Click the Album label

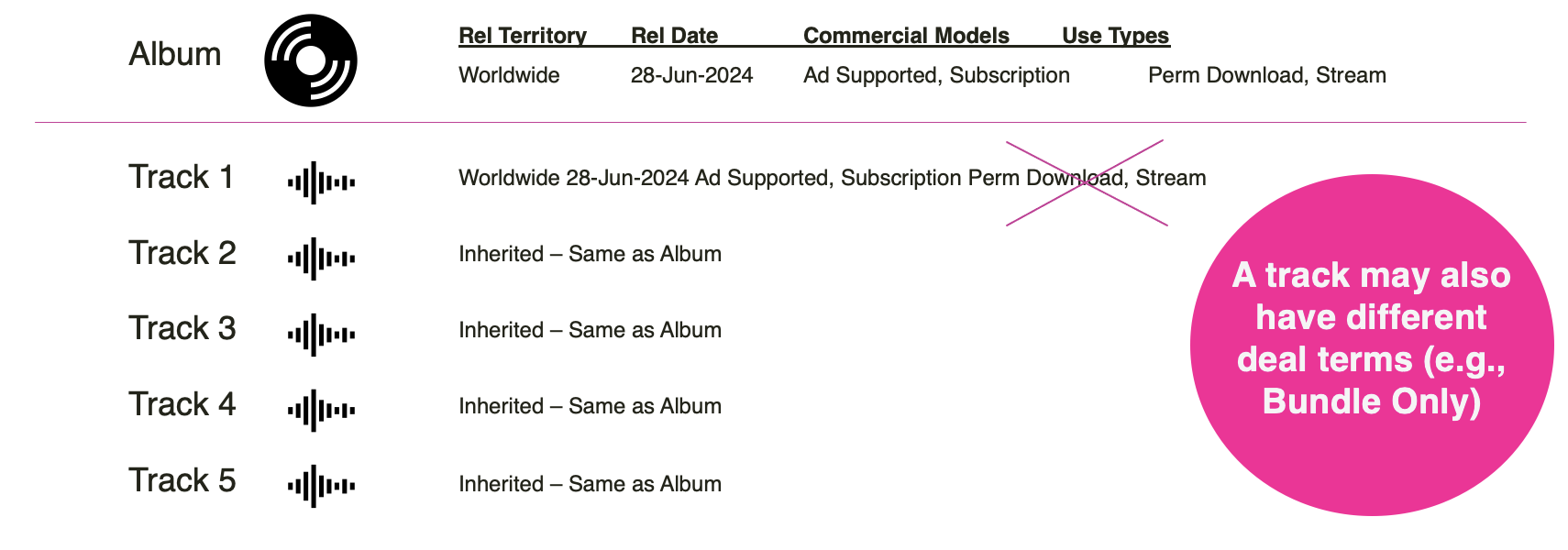click(174, 54)
